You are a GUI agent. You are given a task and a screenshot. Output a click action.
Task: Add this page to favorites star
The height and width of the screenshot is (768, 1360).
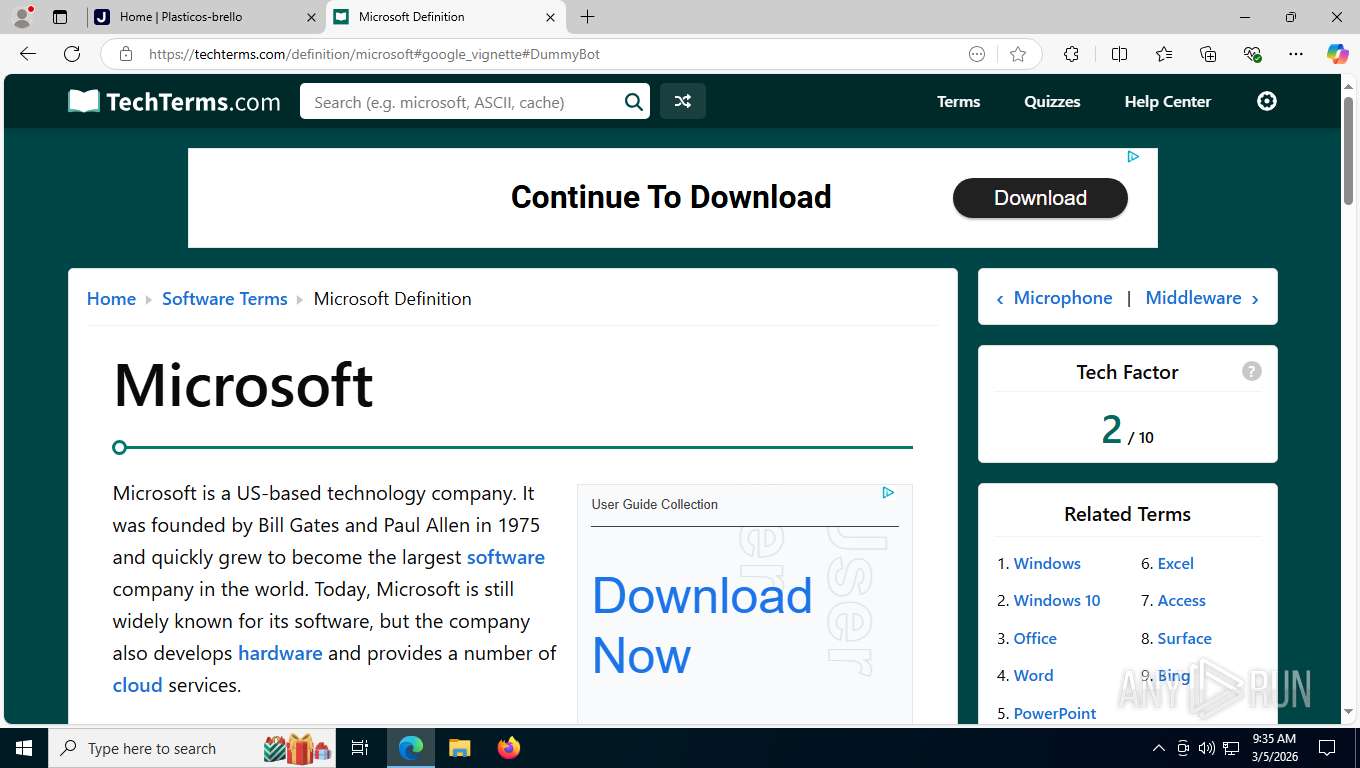pos(1018,54)
